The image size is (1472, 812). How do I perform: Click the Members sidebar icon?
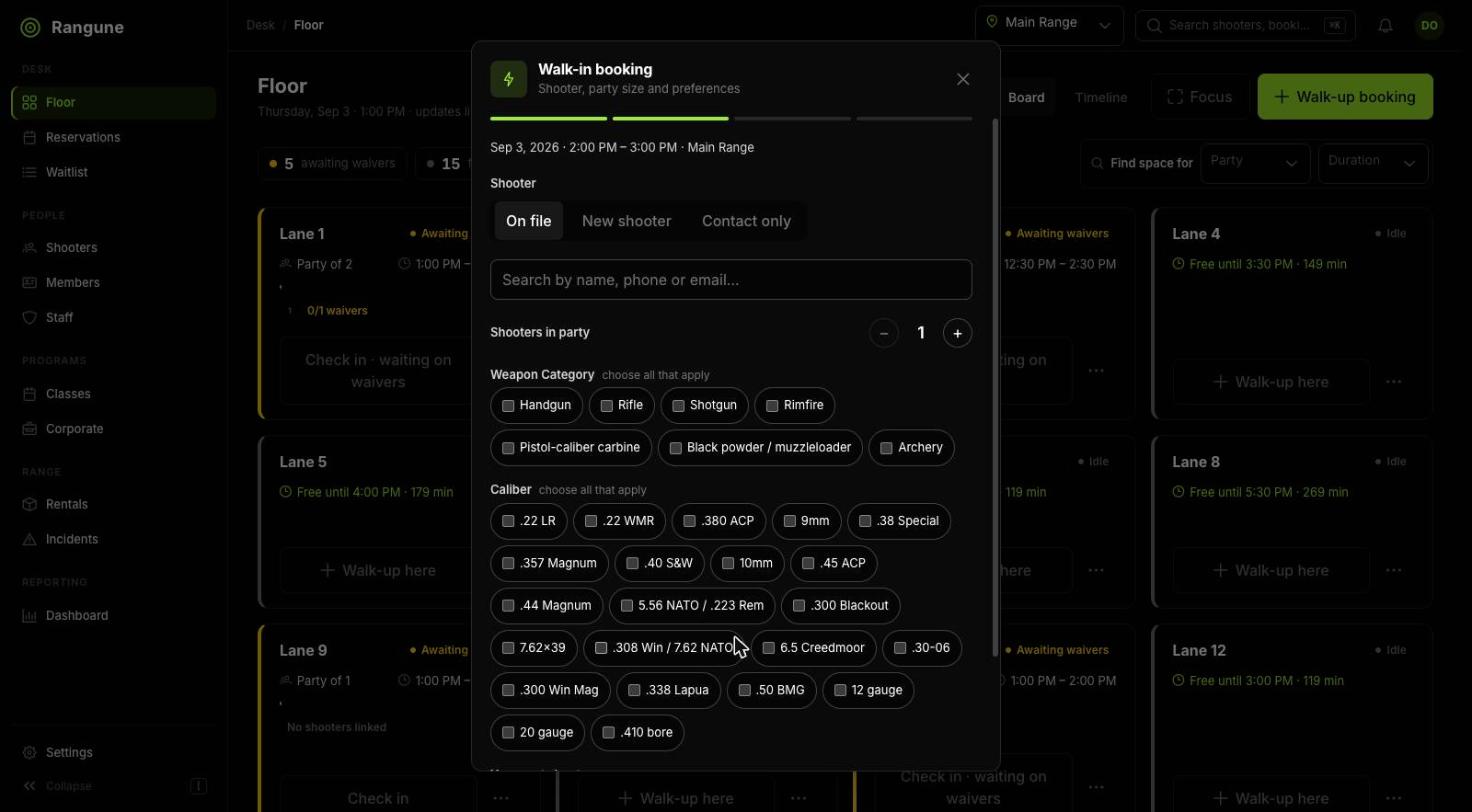[x=30, y=282]
